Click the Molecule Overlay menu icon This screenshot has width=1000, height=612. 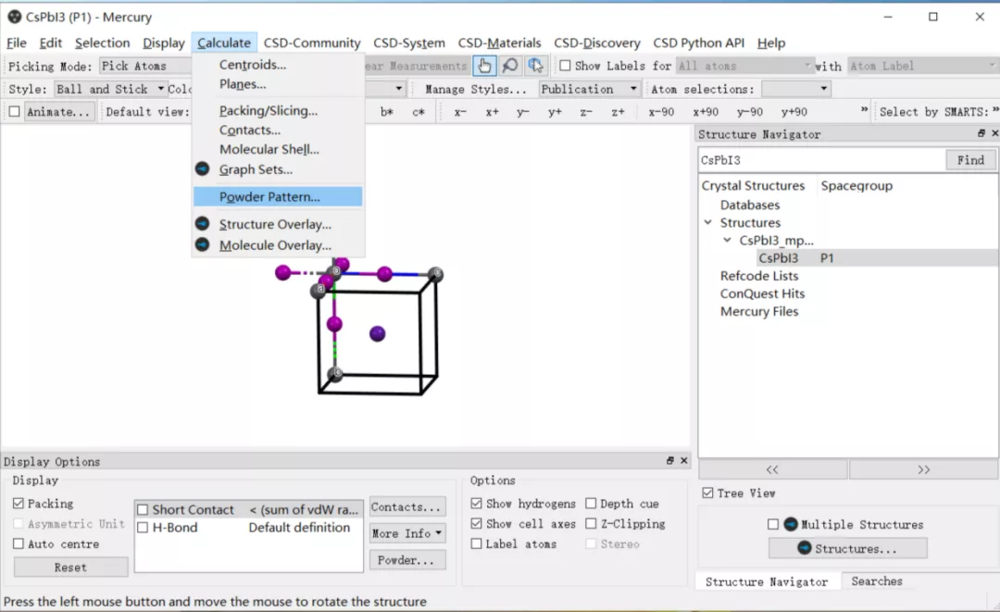[x=202, y=245]
